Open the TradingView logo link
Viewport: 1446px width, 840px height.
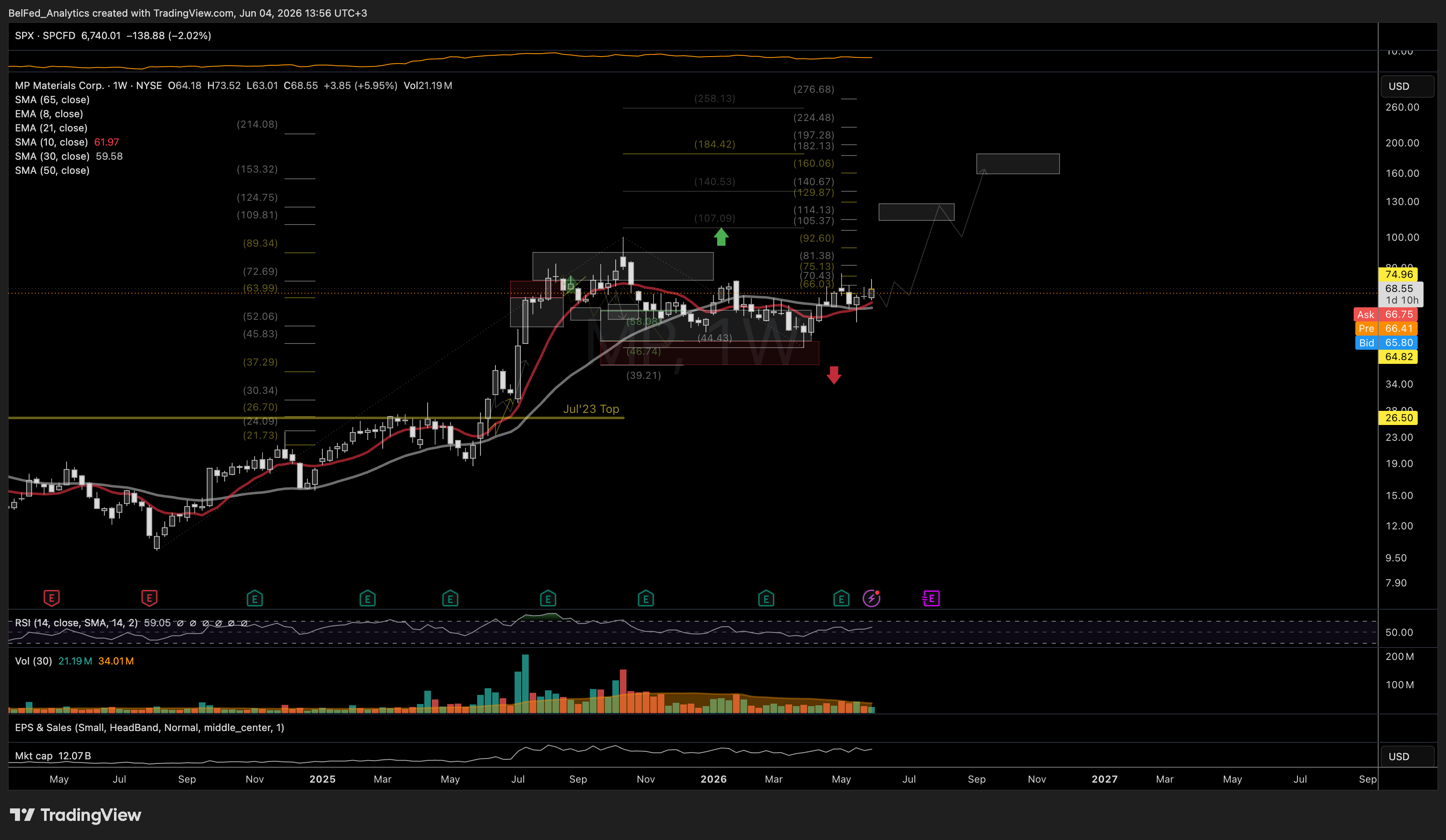75,815
